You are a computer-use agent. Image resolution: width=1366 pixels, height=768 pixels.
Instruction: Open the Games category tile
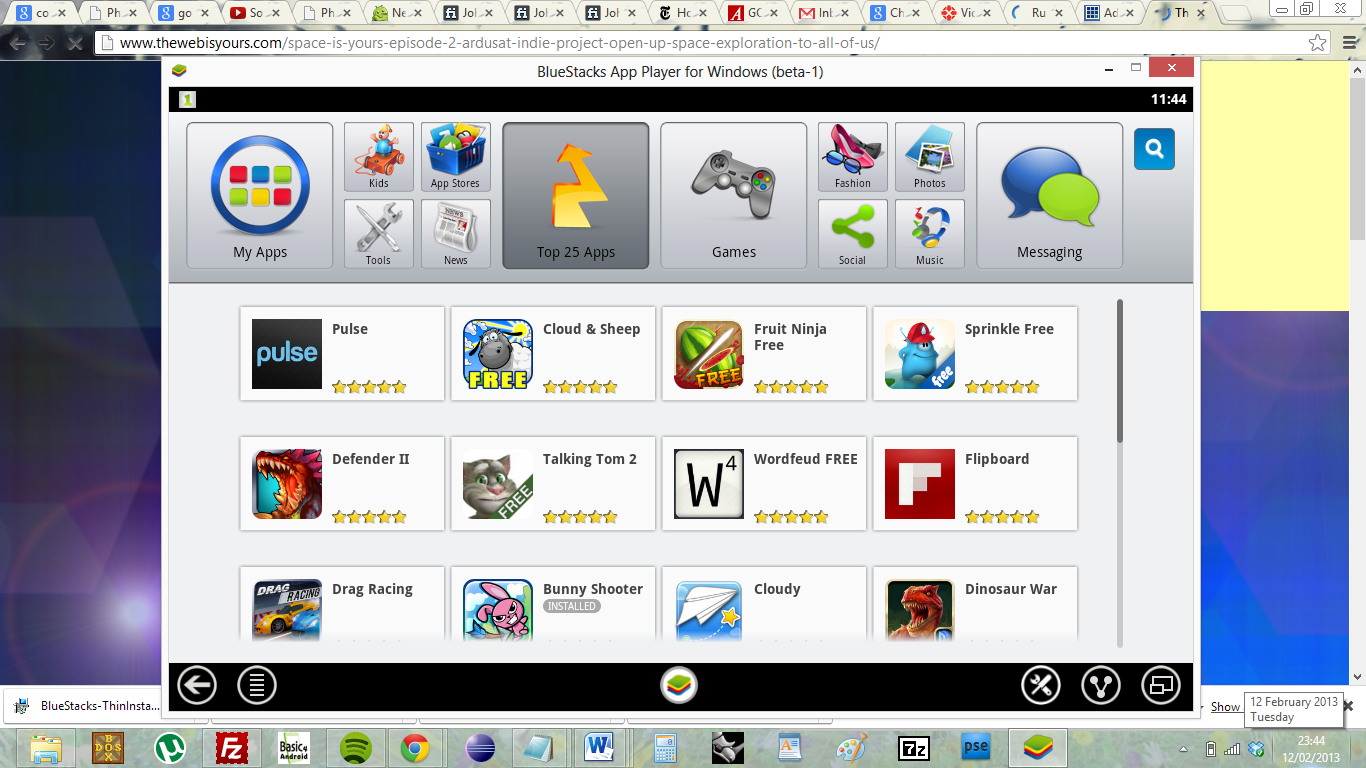coord(734,196)
